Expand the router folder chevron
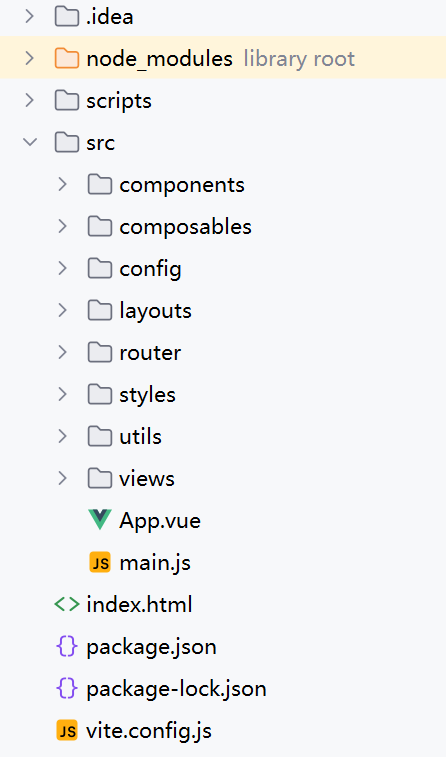 tap(62, 352)
